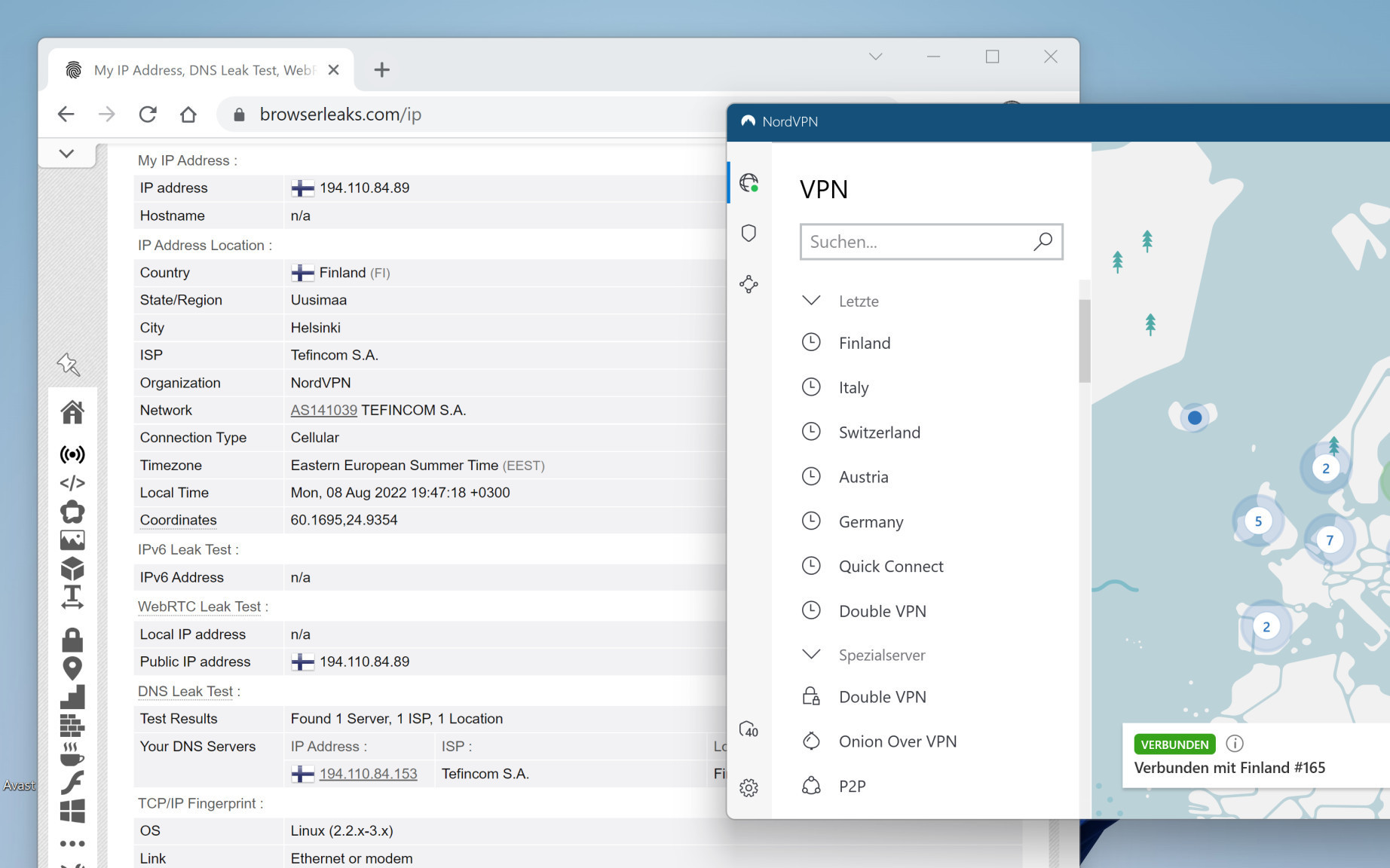Open the Java applet coffee cup icon
This screenshot has width=1390, height=868.
click(72, 753)
